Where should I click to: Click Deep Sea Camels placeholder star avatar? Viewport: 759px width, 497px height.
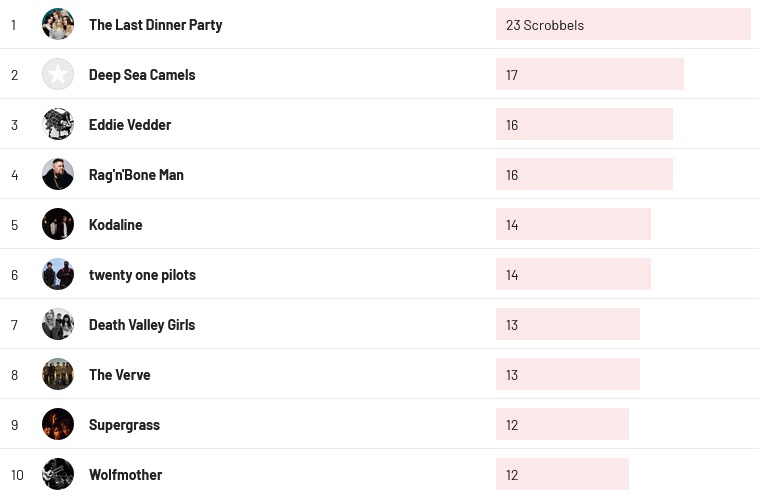click(x=58, y=74)
